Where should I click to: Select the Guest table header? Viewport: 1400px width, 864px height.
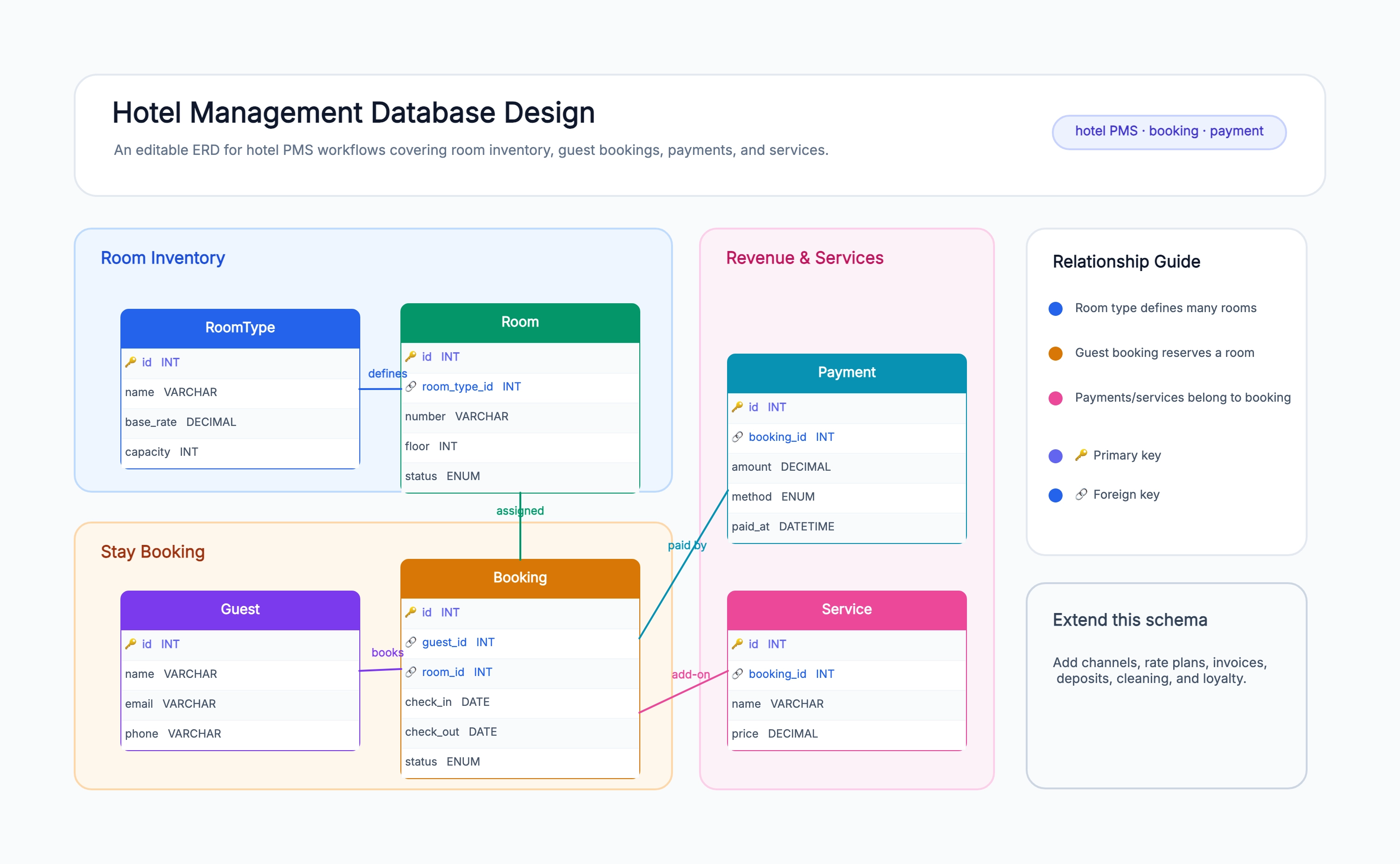pyautogui.click(x=240, y=610)
